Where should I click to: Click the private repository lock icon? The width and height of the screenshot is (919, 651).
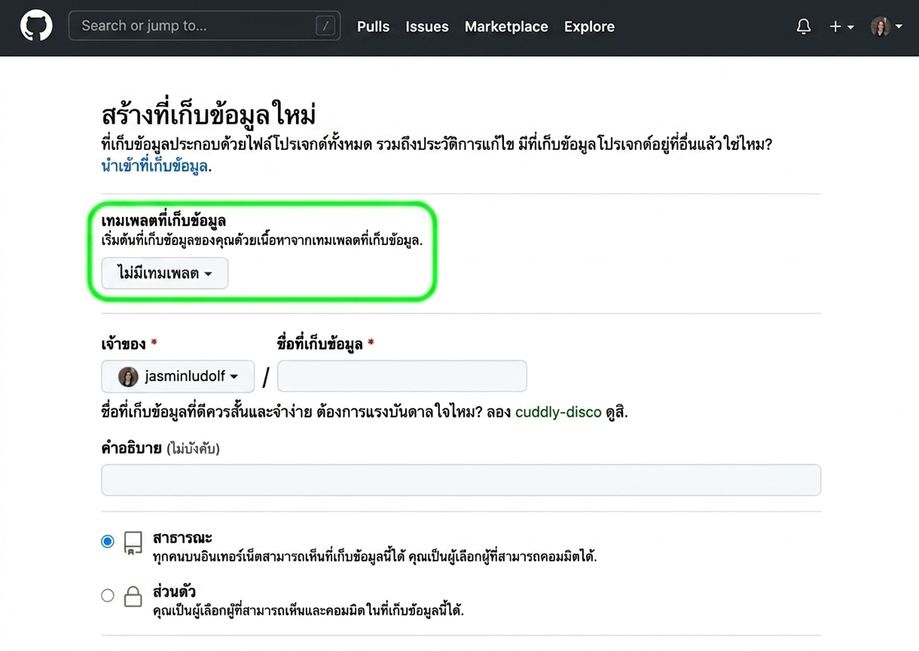coord(133,597)
